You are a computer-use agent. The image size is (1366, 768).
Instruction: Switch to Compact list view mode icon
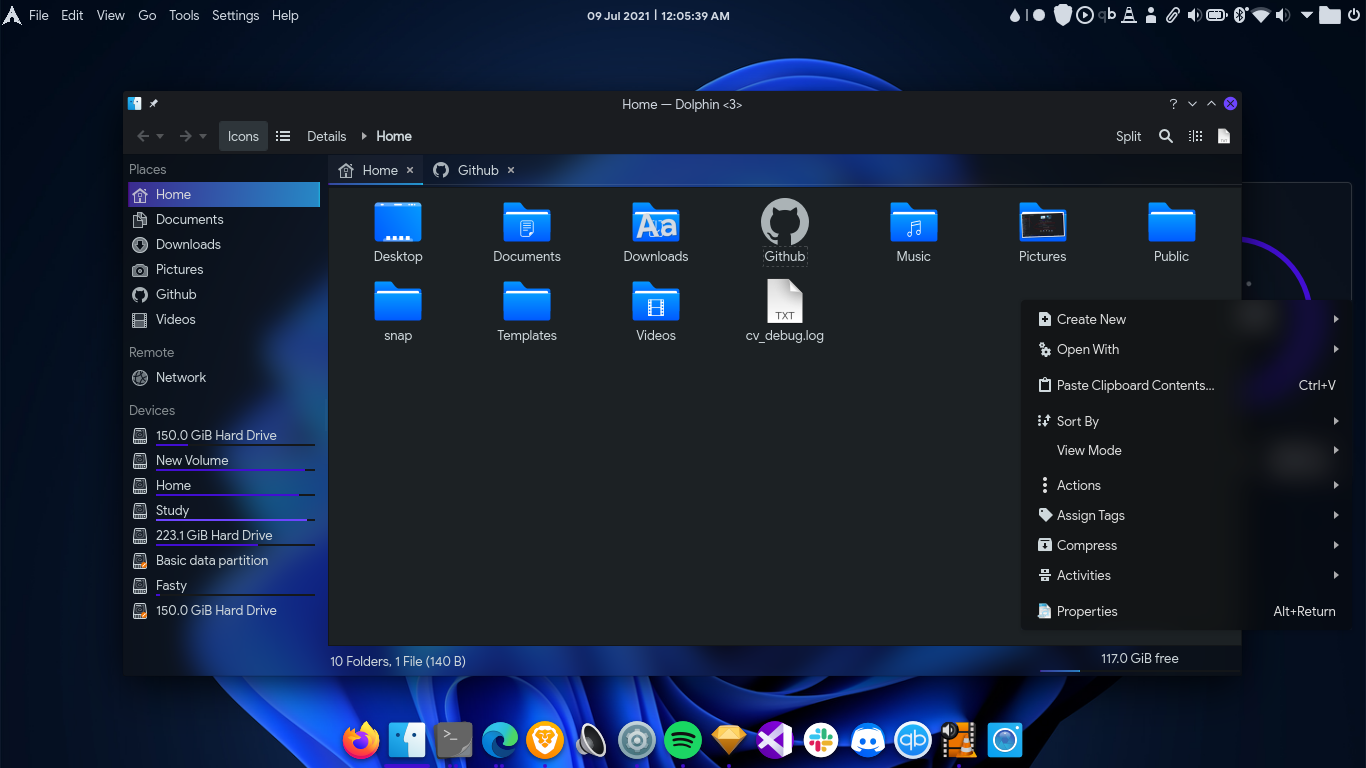pyautogui.click(x=283, y=136)
